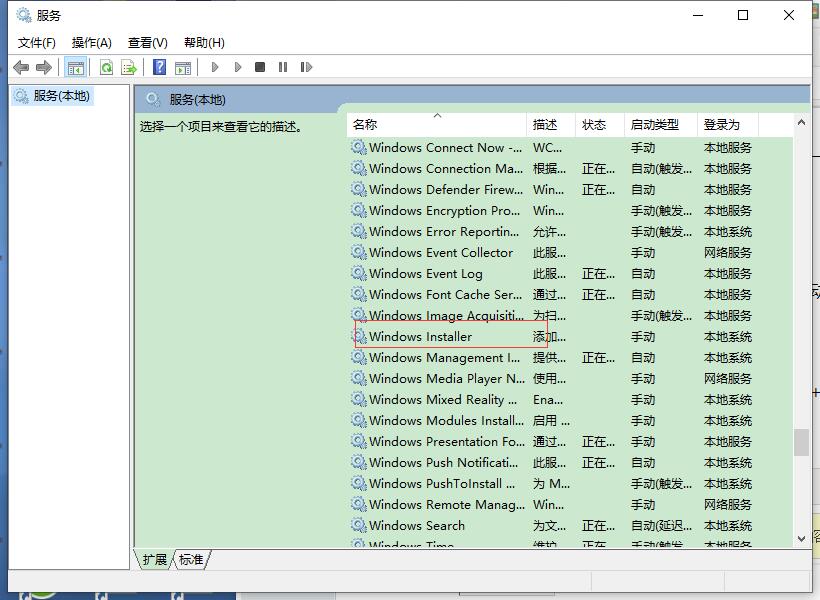820x600 pixels.
Task: Open the 文件(F) menu
Action: 37,42
